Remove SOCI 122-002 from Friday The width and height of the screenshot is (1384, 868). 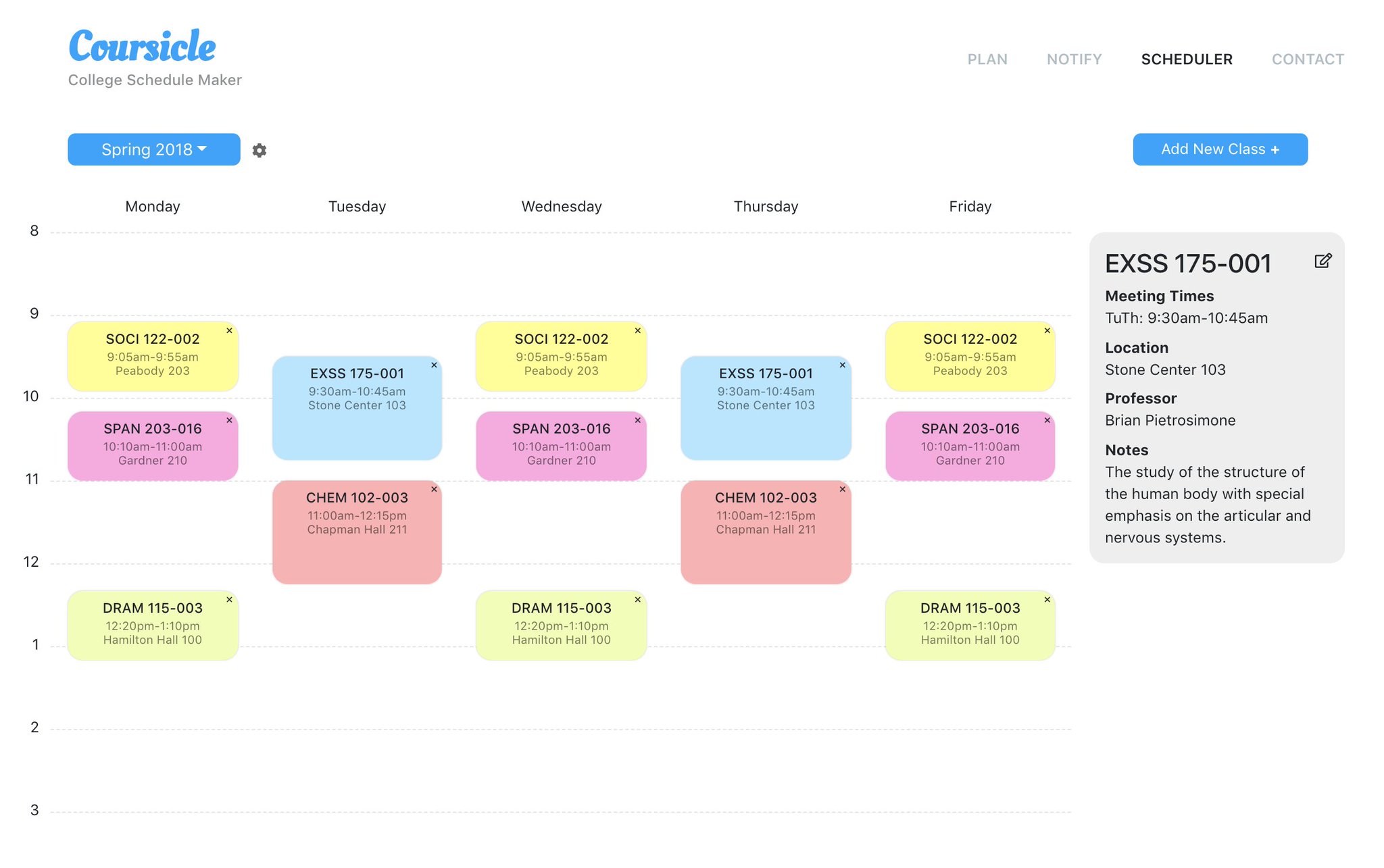click(x=1047, y=330)
